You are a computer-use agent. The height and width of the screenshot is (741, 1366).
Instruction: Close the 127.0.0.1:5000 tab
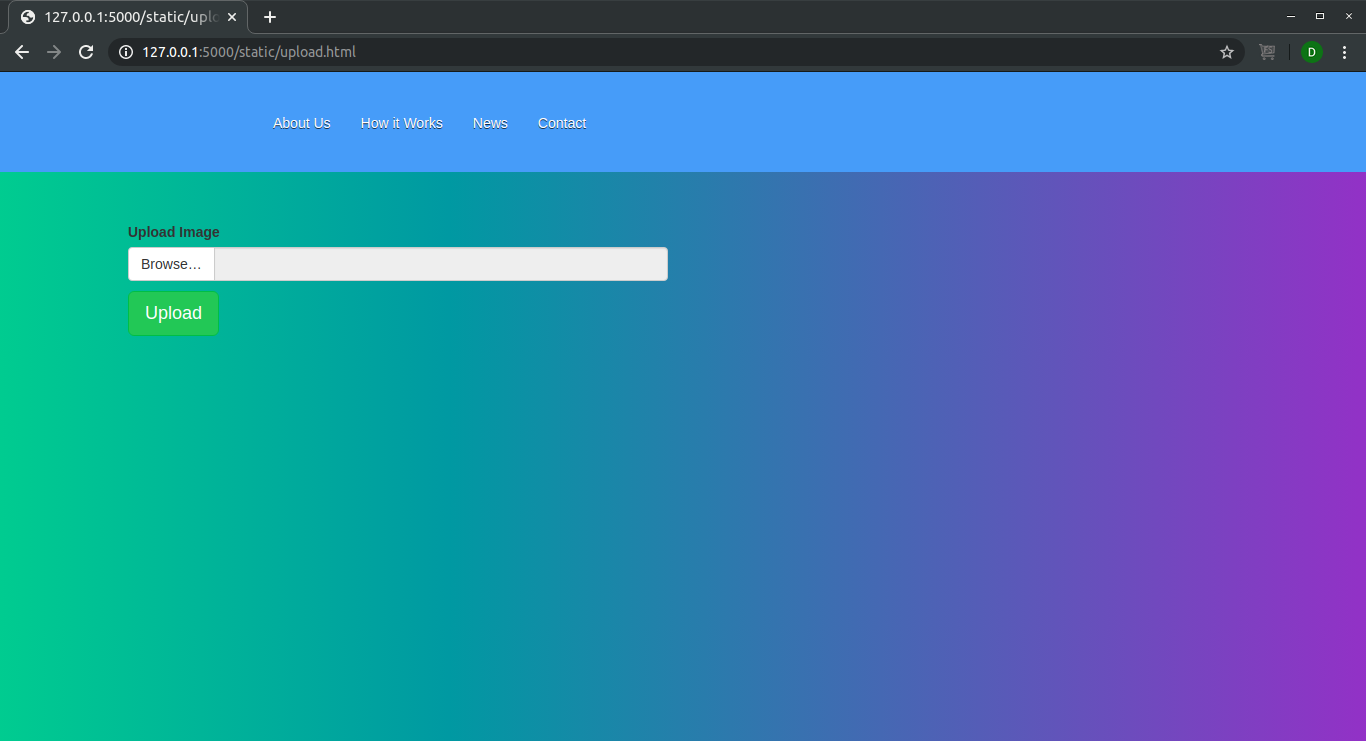(232, 17)
